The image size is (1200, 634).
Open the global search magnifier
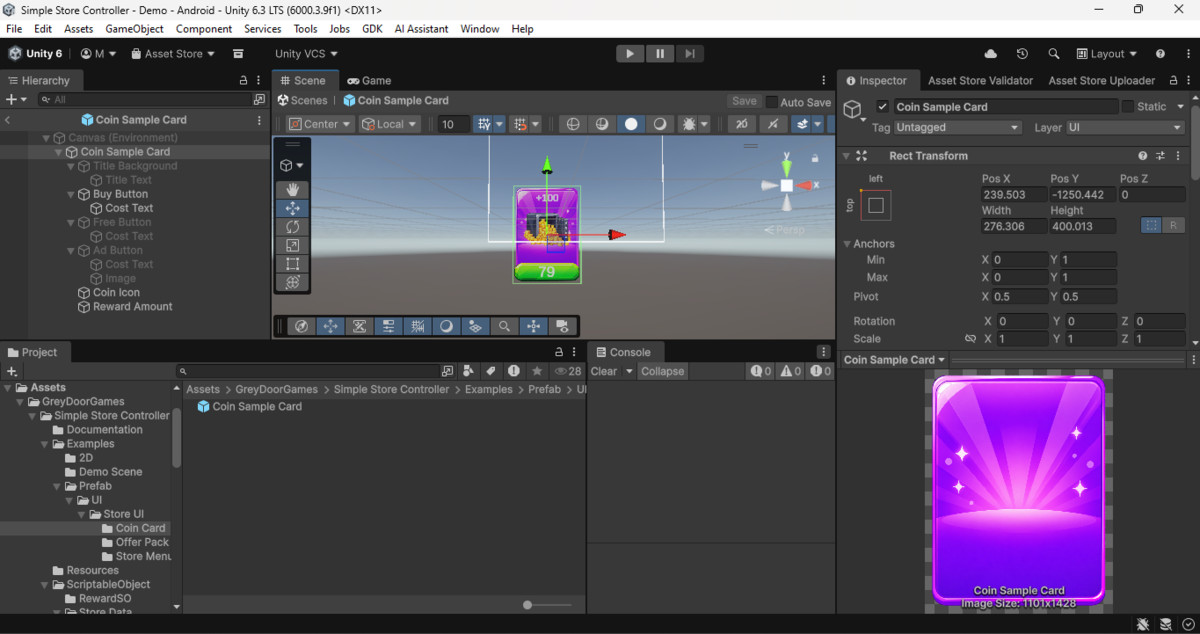1054,54
